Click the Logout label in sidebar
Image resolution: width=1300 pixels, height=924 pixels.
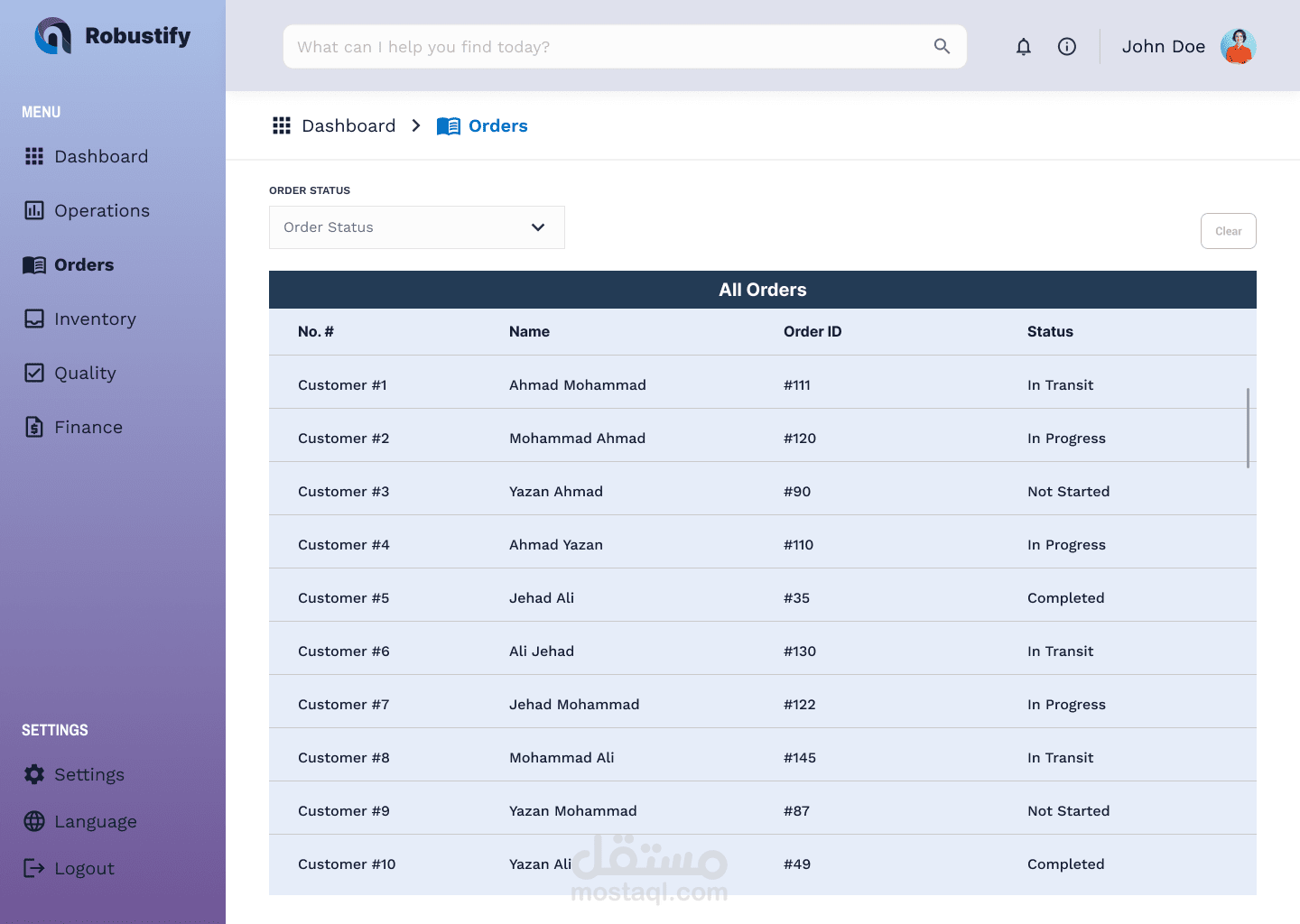[84, 868]
